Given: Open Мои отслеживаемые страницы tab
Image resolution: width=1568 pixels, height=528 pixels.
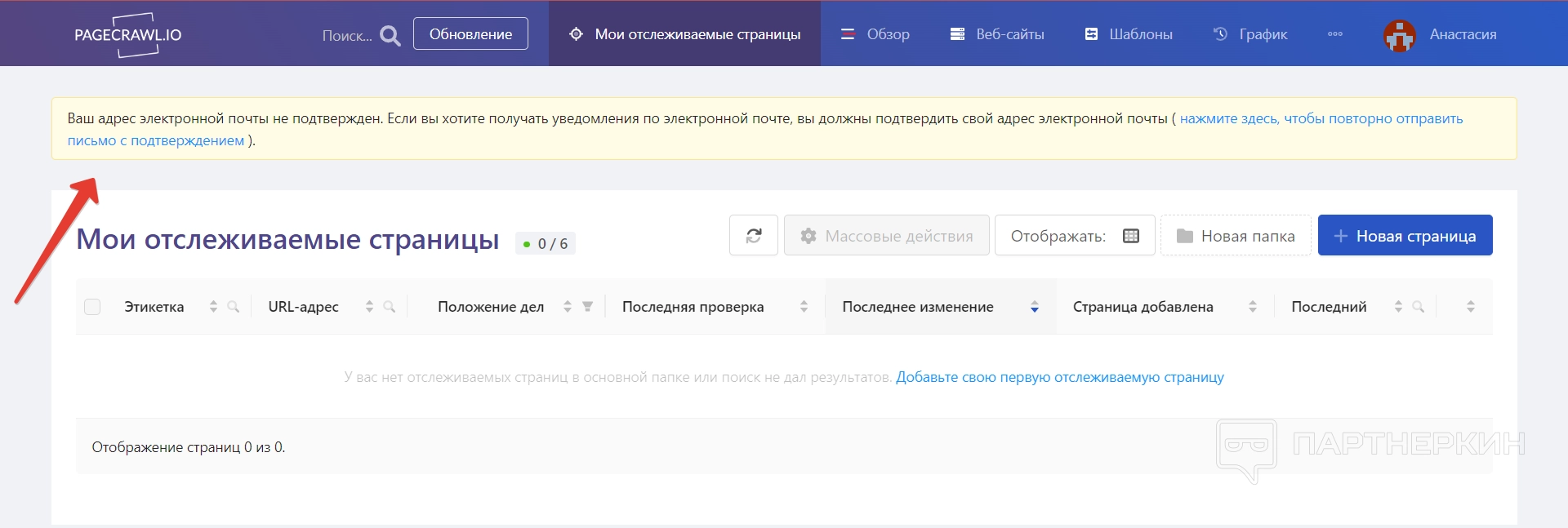Looking at the screenshot, I should point(684,34).
